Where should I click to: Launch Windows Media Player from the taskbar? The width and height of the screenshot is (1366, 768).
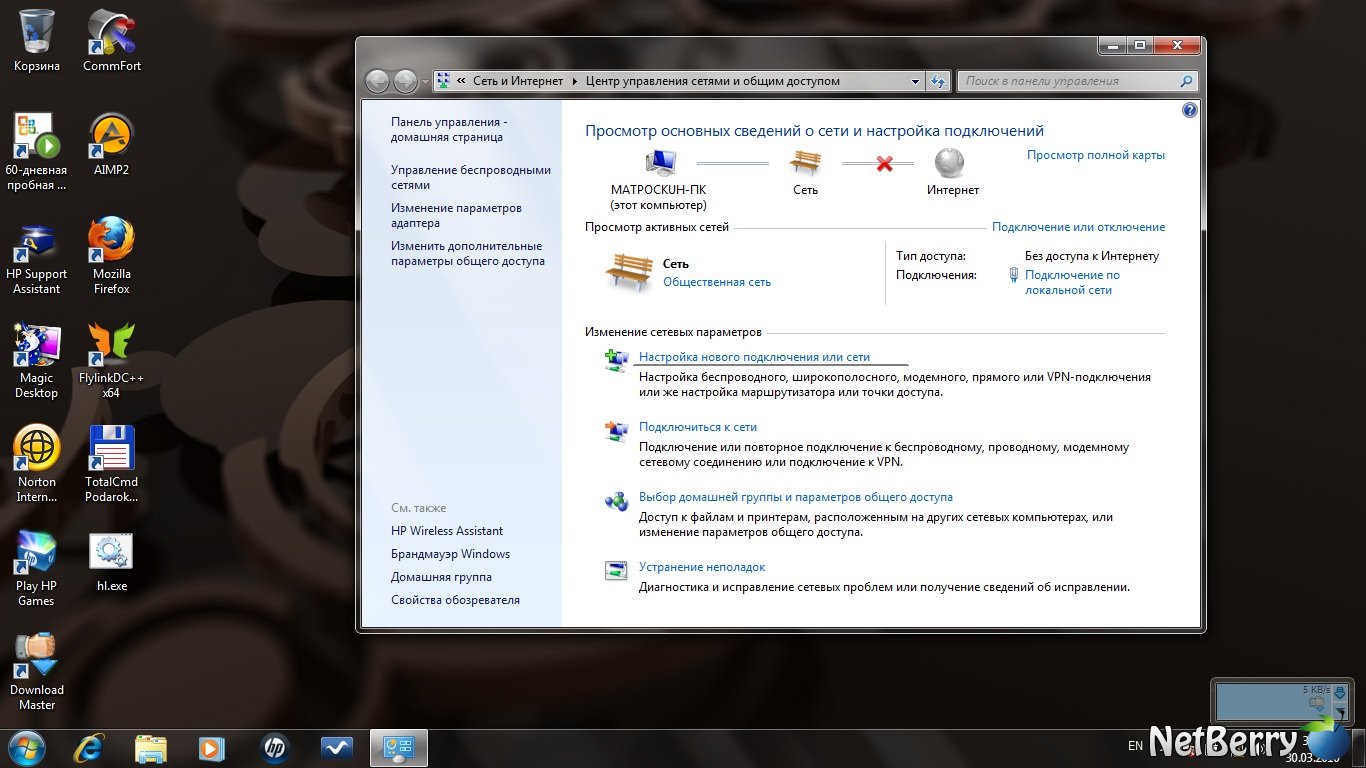point(211,747)
